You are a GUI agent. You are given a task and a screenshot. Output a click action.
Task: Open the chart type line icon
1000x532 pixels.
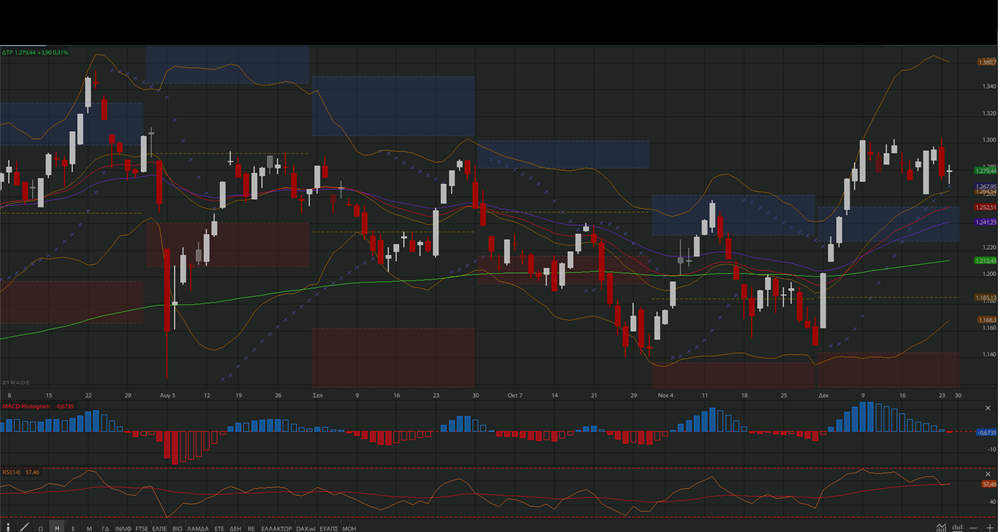click(x=941, y=527)
